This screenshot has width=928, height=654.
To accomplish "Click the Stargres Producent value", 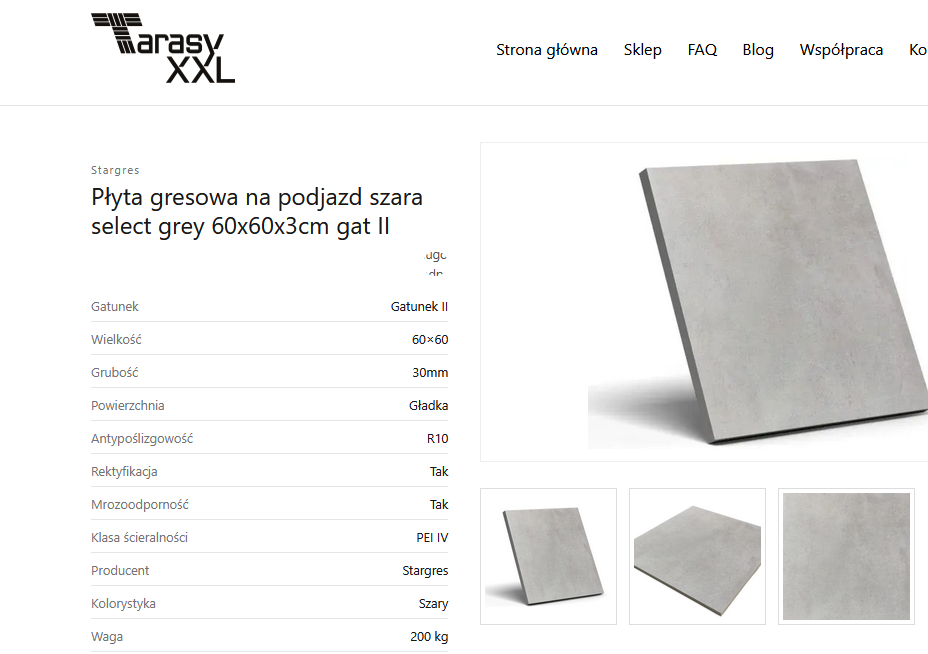I will click(425, 571).
